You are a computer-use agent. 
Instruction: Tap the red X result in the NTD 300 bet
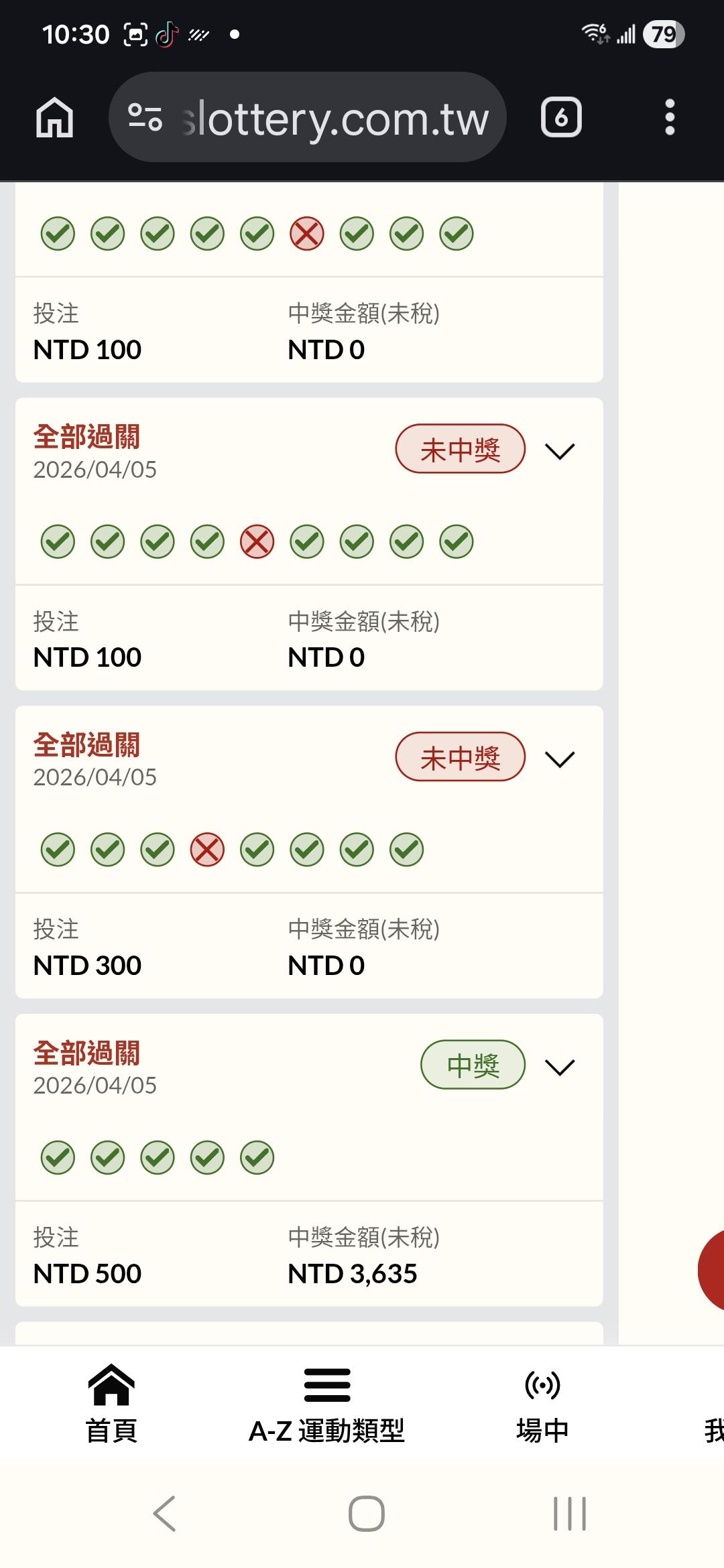click(207, 850)
